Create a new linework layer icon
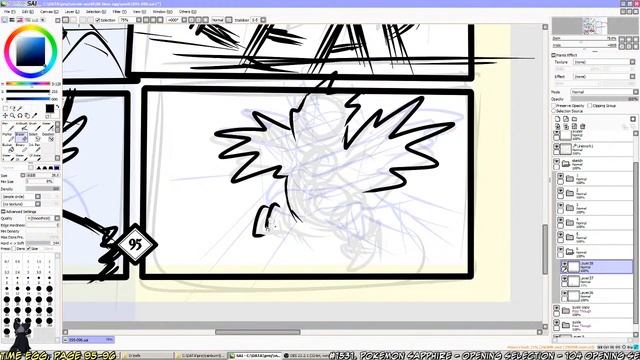The image size is (640, 360). 566,119
